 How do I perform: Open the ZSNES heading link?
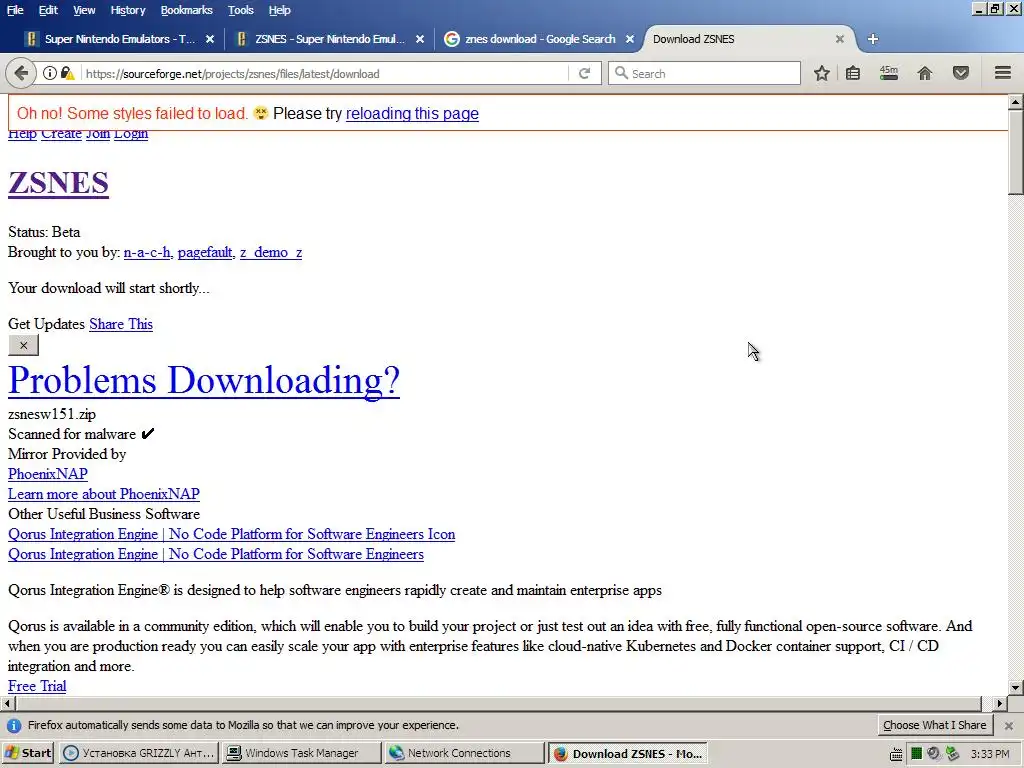pyautogui.click(x=58, y=182)
